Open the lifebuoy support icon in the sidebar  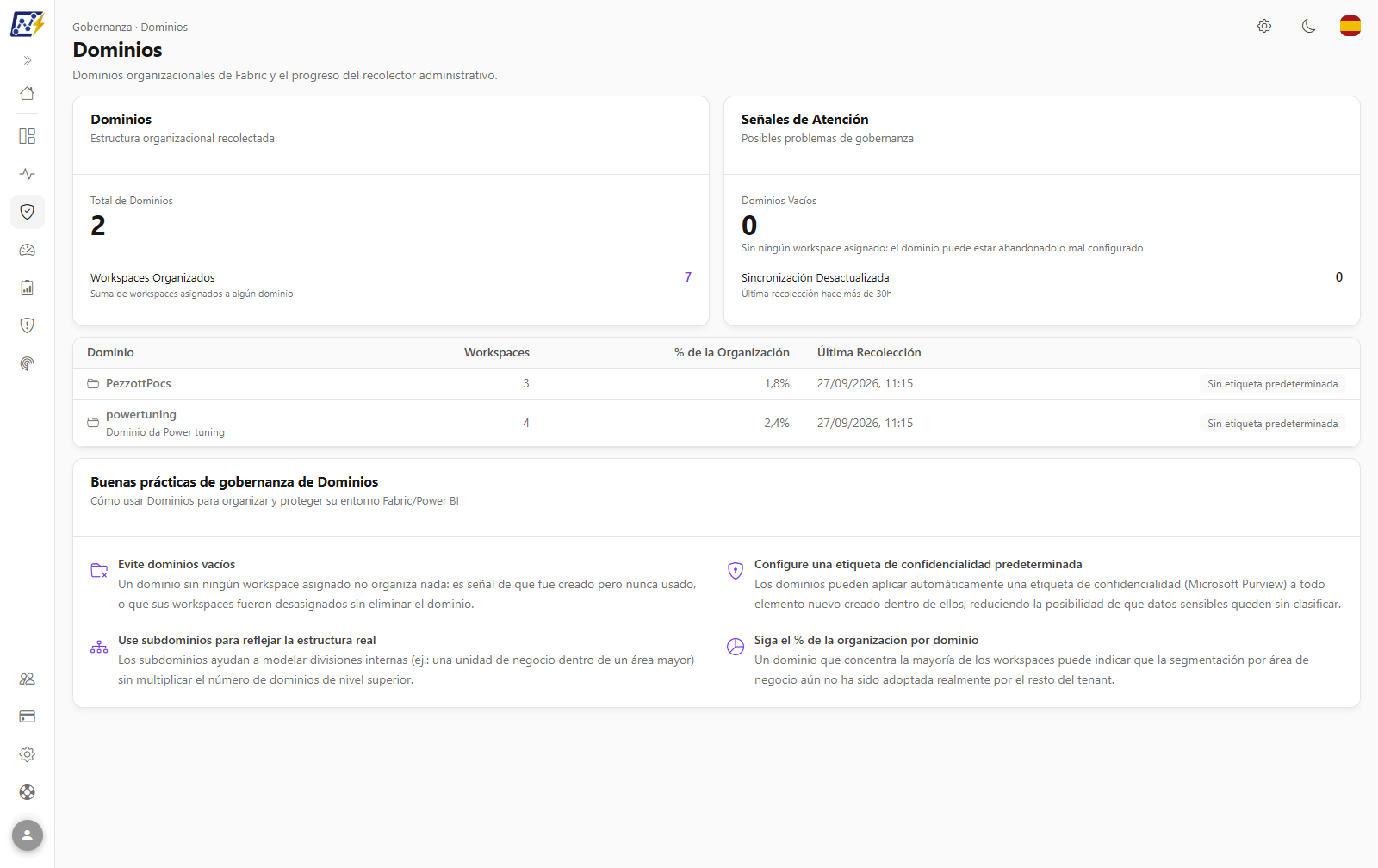[28, 792]
